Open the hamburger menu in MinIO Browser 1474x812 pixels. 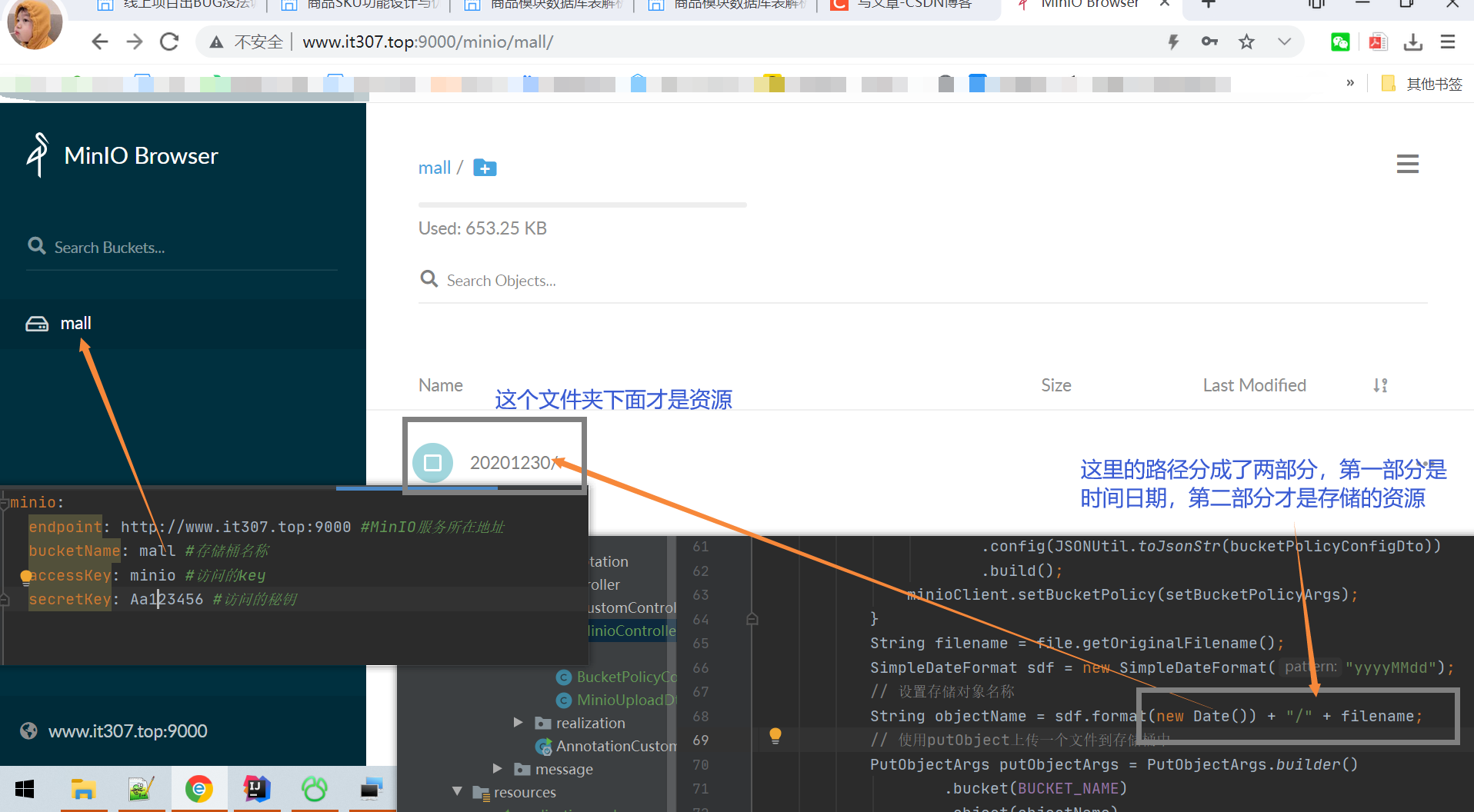click(x=1407, y=163)
